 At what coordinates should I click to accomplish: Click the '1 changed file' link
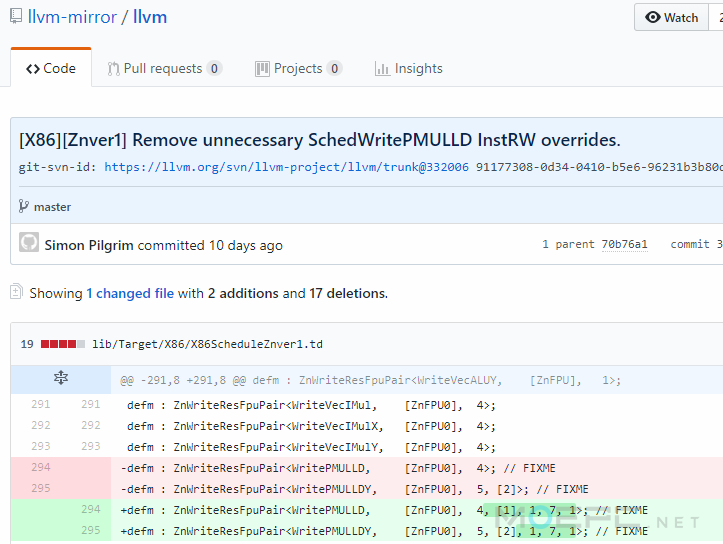point(130,293)
